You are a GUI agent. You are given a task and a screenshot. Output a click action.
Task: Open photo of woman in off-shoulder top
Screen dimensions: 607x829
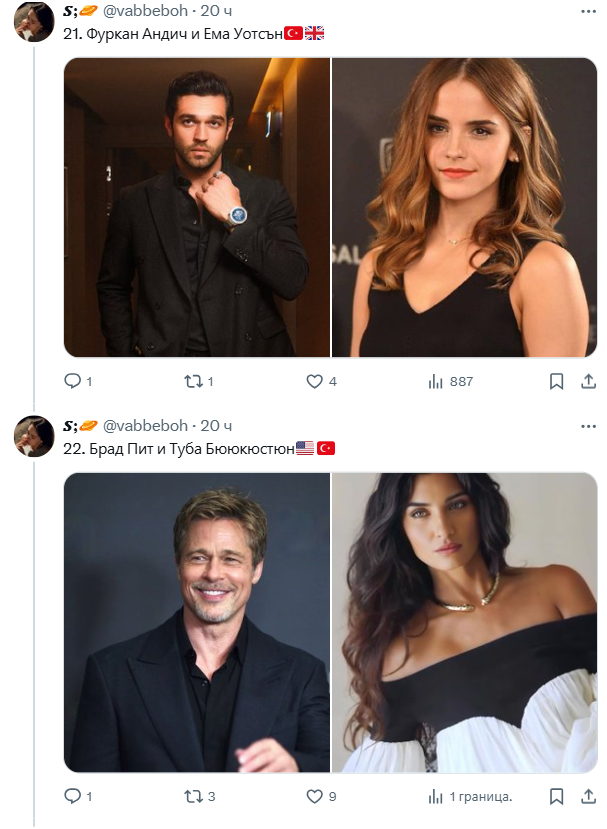coord(464,622)
